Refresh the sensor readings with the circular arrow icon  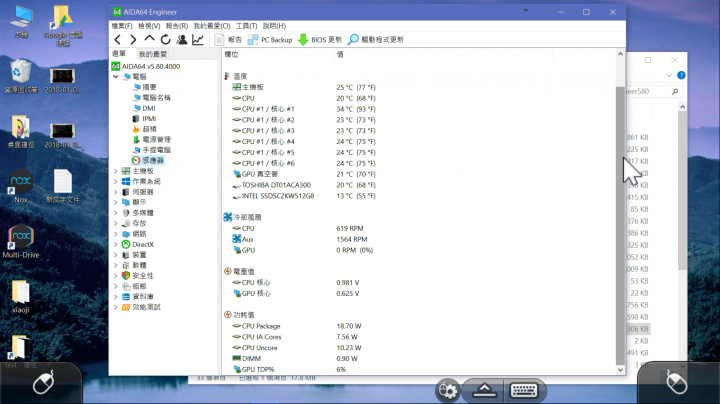click(x=165, y=39)
